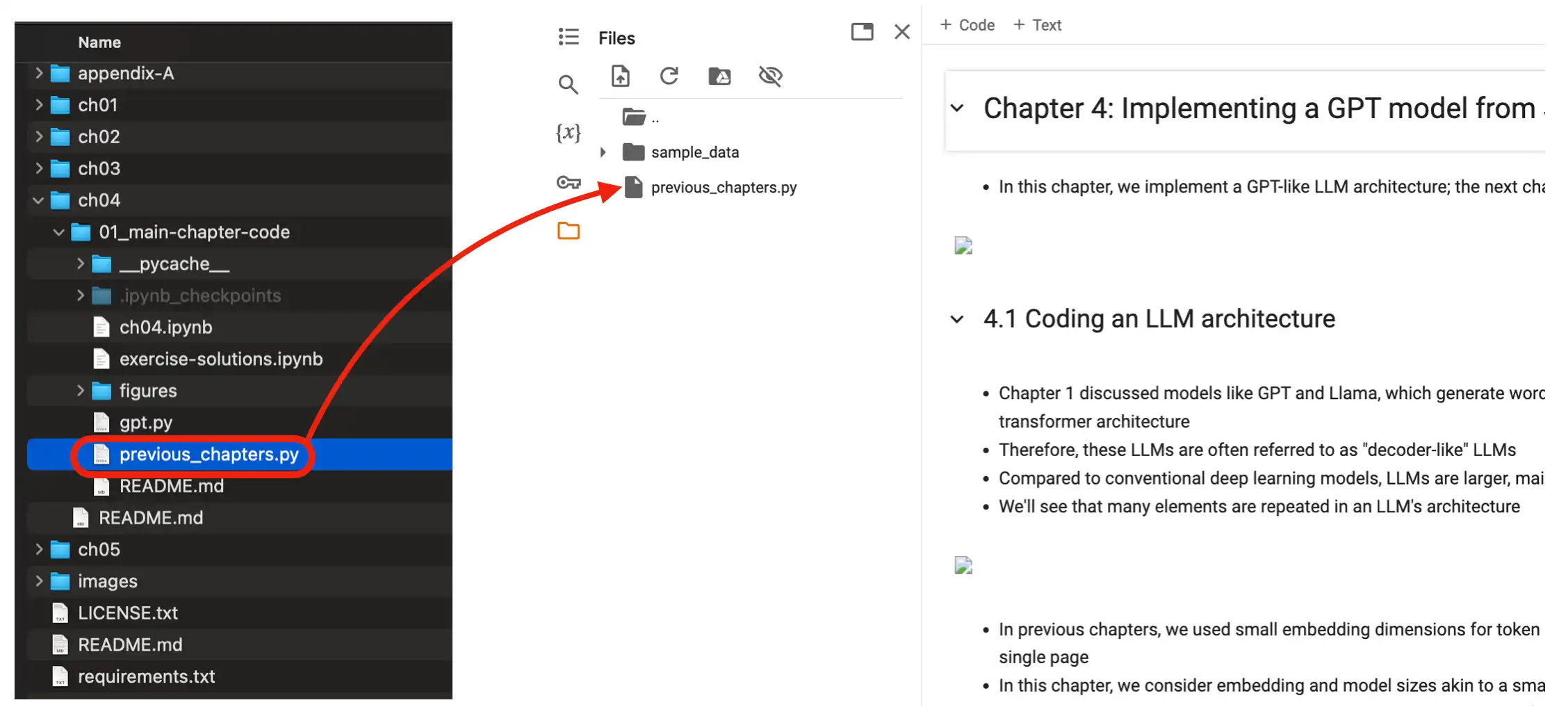Add a new Code cell

pyautogui.click(x=967, y=25)
